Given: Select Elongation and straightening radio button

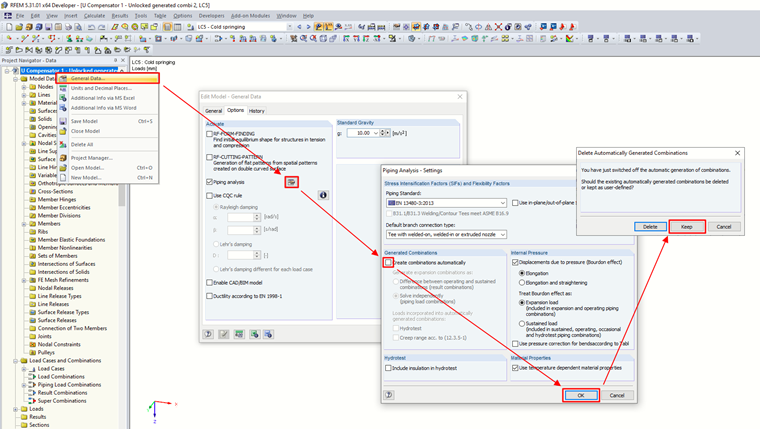Looking at the screenshot, I should point(522,282).
